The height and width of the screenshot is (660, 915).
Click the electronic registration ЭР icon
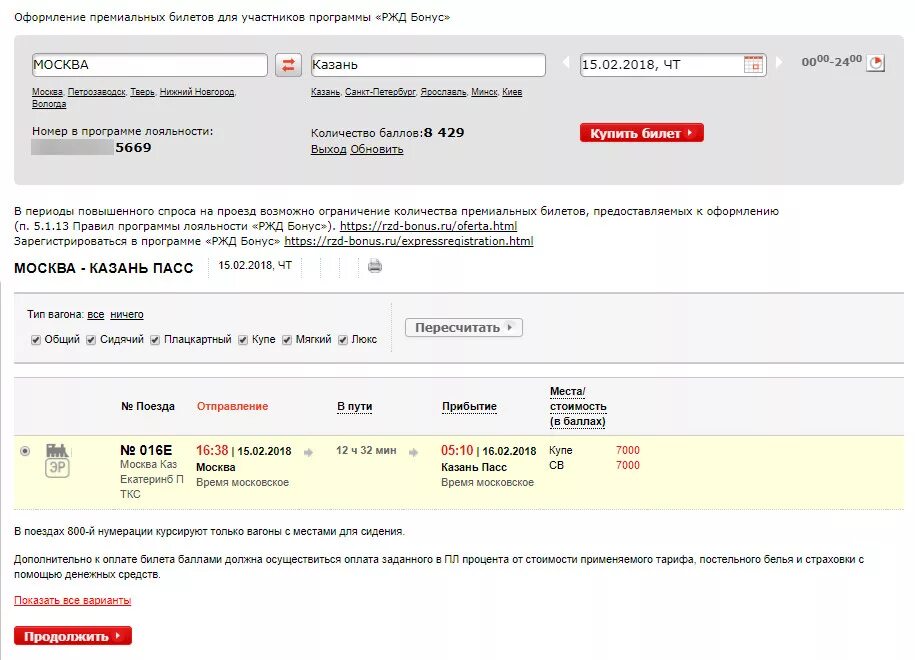(x=57, y=467)
